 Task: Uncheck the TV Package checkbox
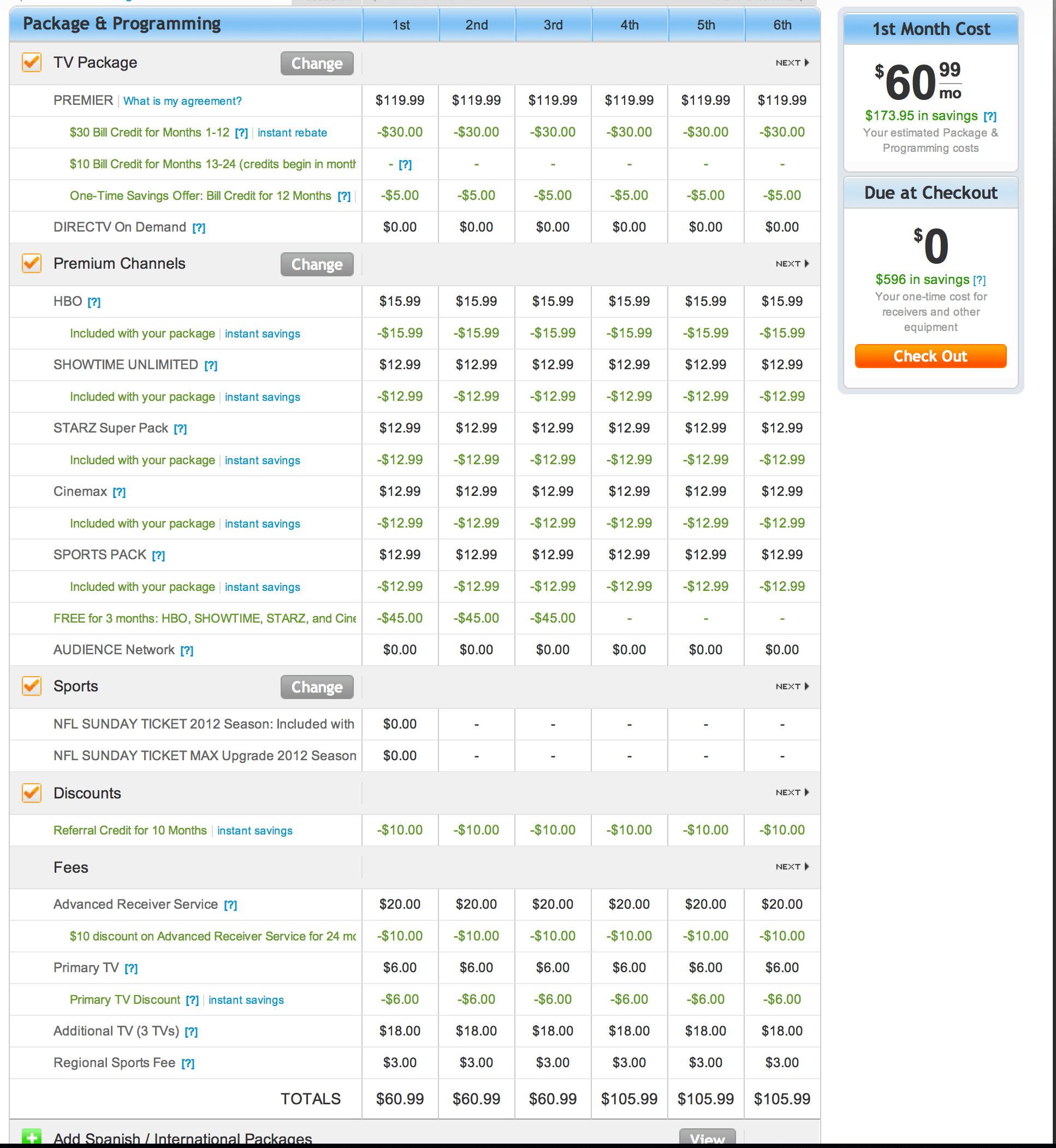(32, 62)
